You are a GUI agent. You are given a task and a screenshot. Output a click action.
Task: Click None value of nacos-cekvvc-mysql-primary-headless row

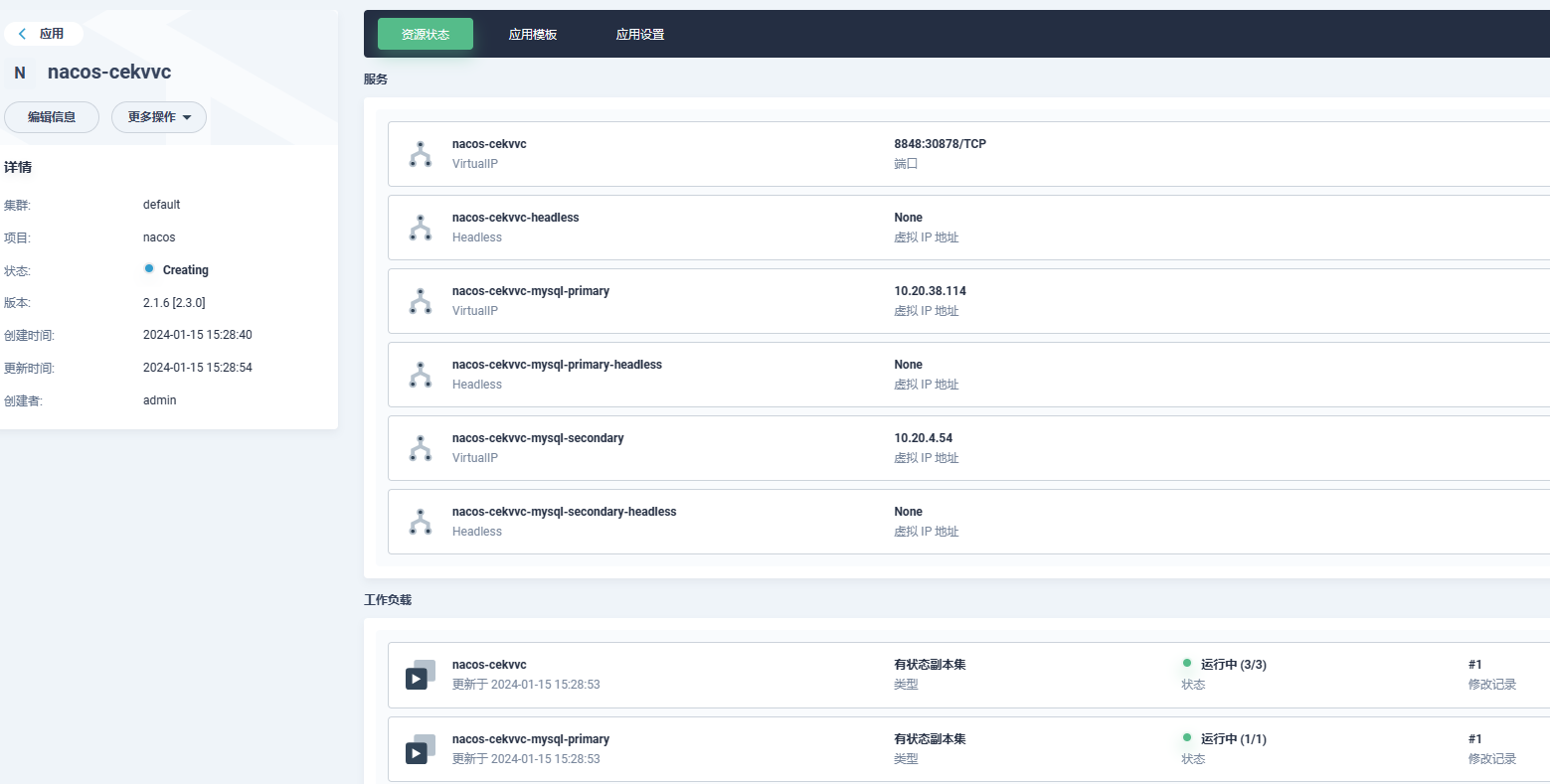[x=909, y=365]
